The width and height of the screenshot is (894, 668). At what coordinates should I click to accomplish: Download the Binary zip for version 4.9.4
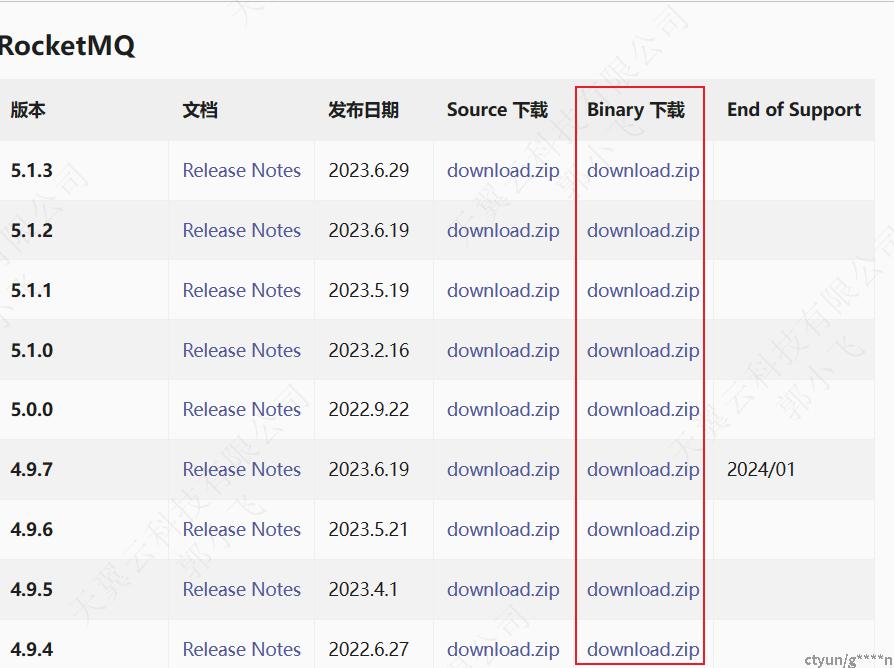(643, 649)
